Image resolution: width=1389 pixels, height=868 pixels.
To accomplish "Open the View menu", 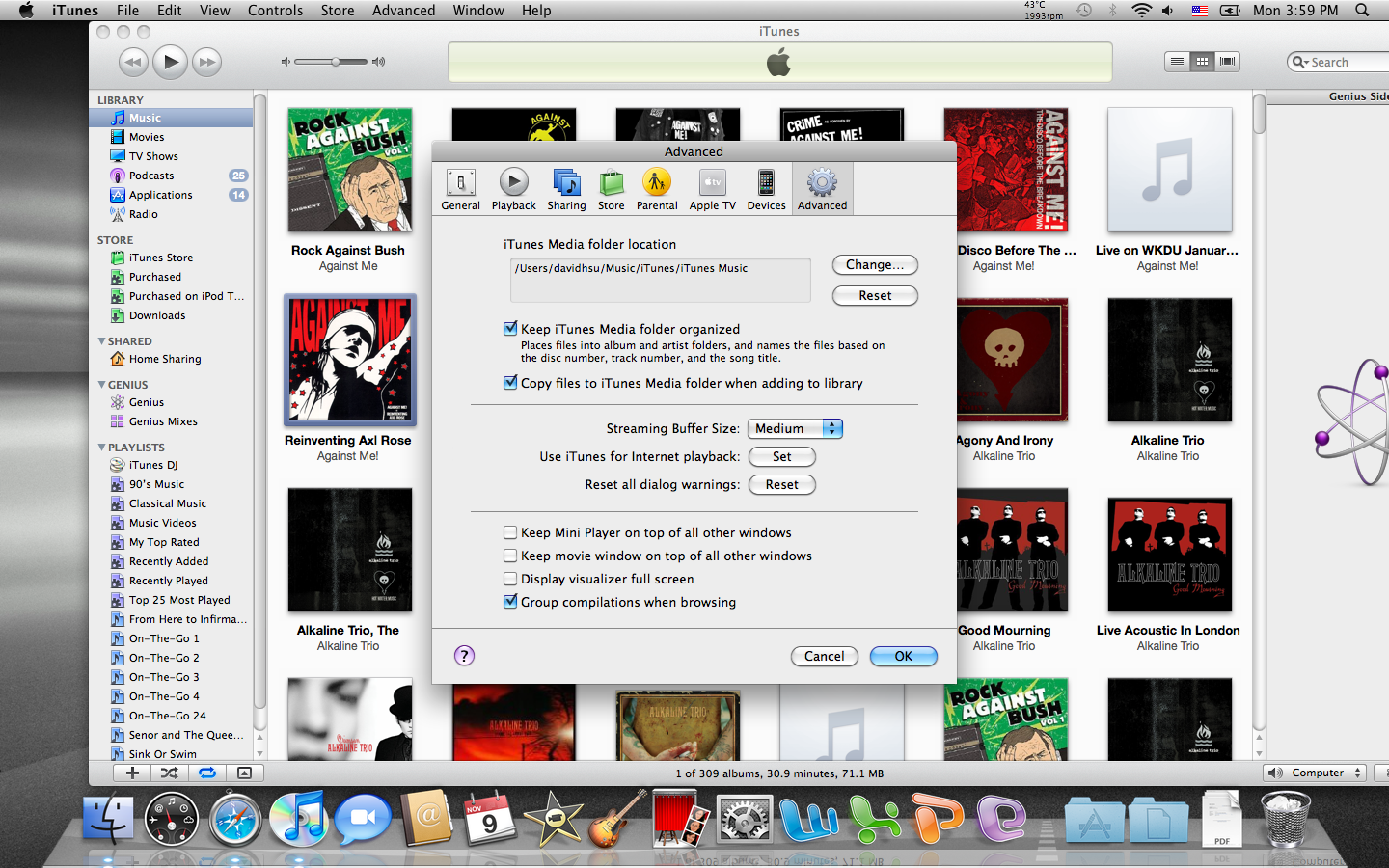I will tap(214, 11).
